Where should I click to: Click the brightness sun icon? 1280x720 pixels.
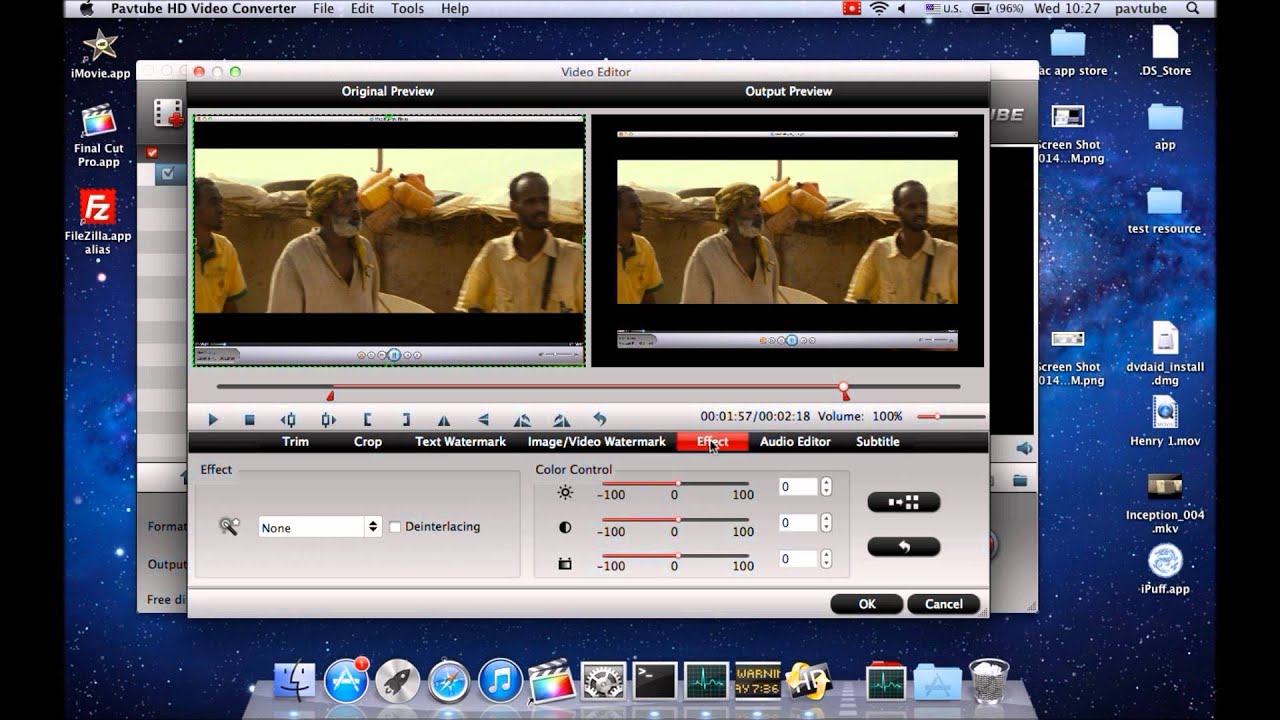pos(565,492)
